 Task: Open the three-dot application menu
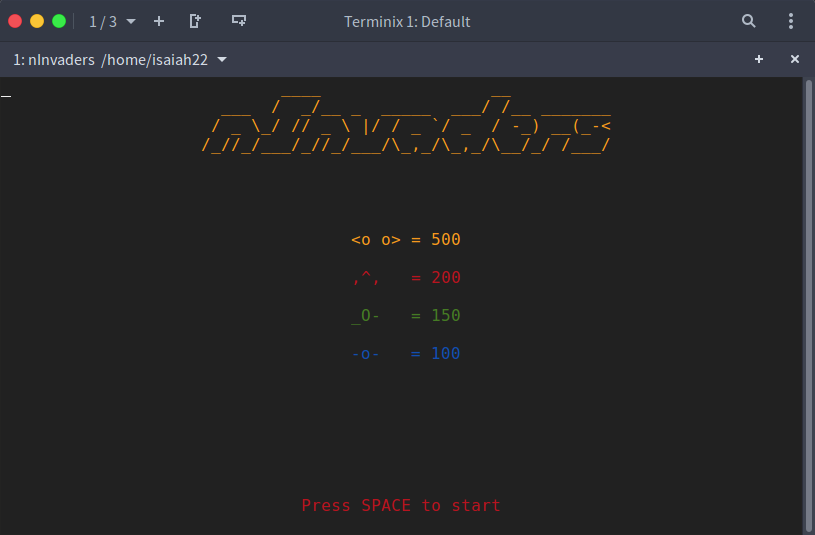tap(791, 21)
